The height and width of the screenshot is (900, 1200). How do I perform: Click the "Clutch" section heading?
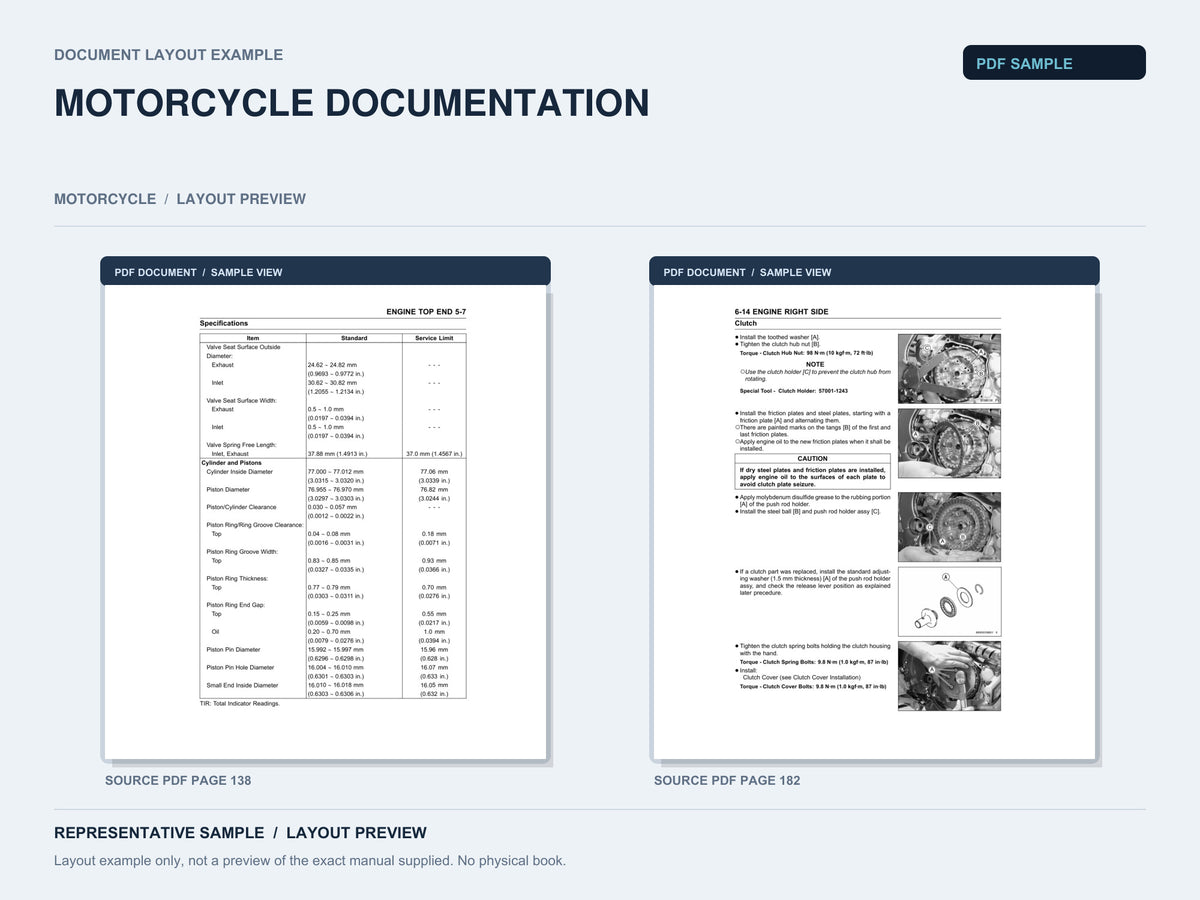(x=746, y=323)
